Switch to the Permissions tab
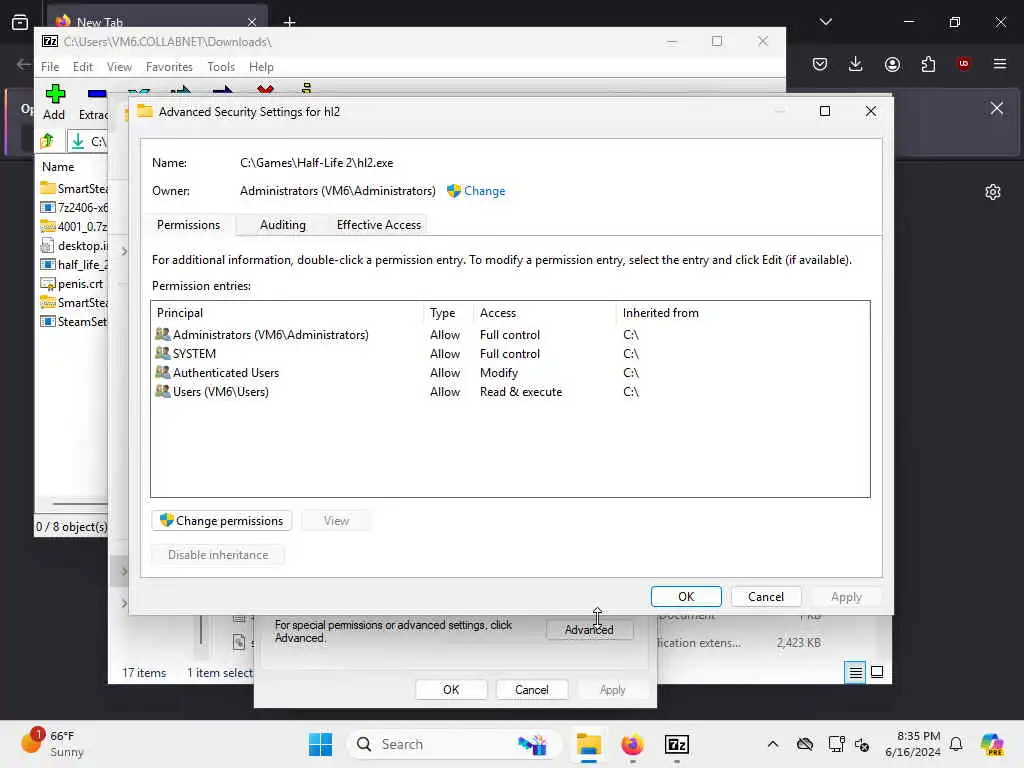This screenshot has height=768, width=1024. (x=188, y=225)
